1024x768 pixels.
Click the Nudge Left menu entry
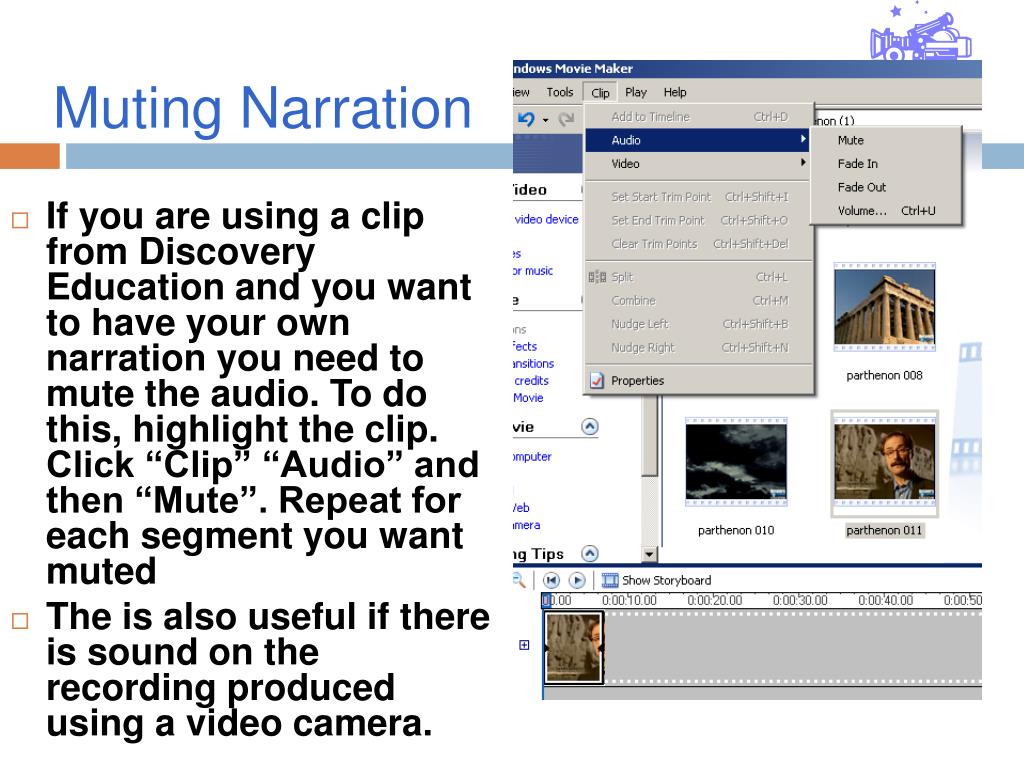697,324
